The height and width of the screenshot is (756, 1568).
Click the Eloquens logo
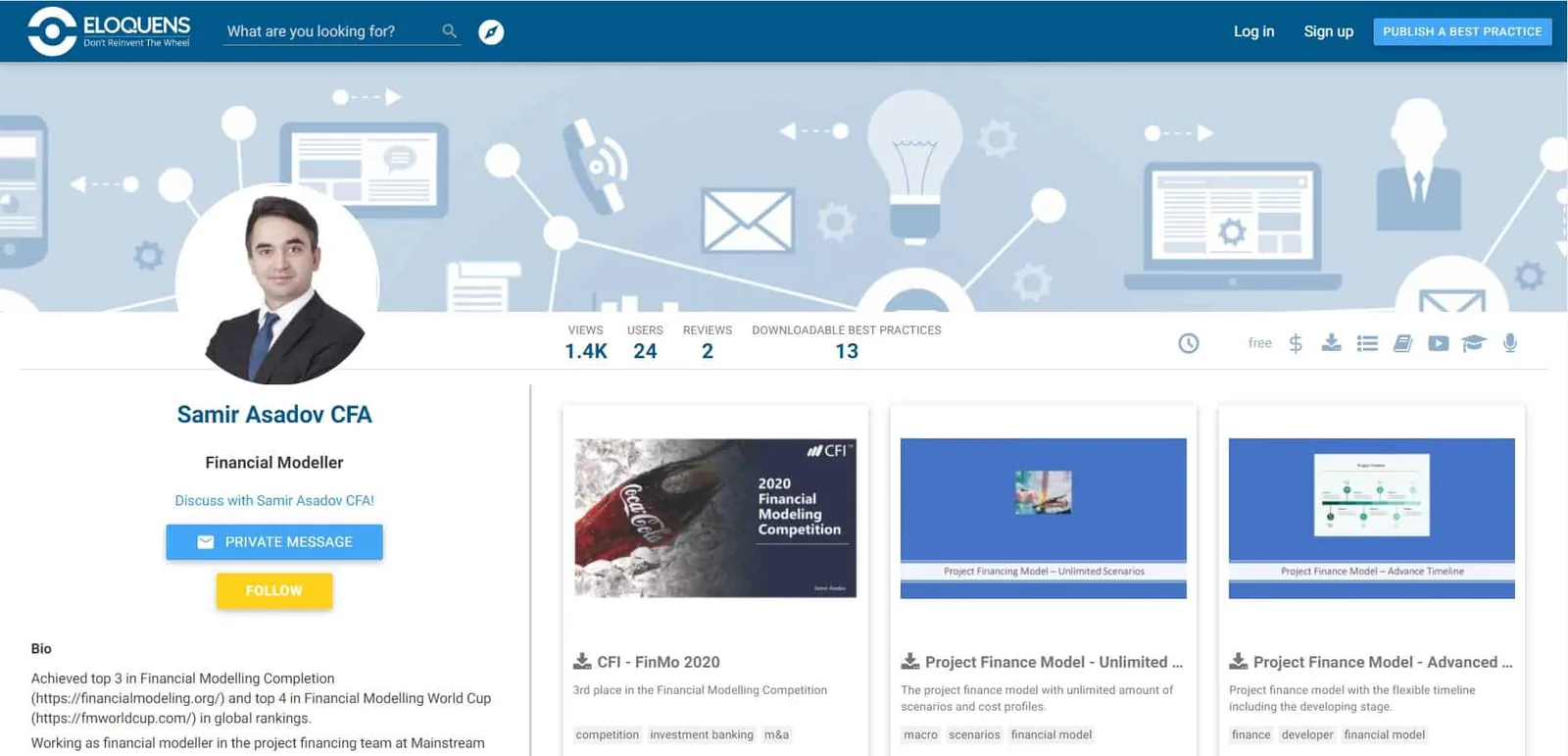coord(109,31)
